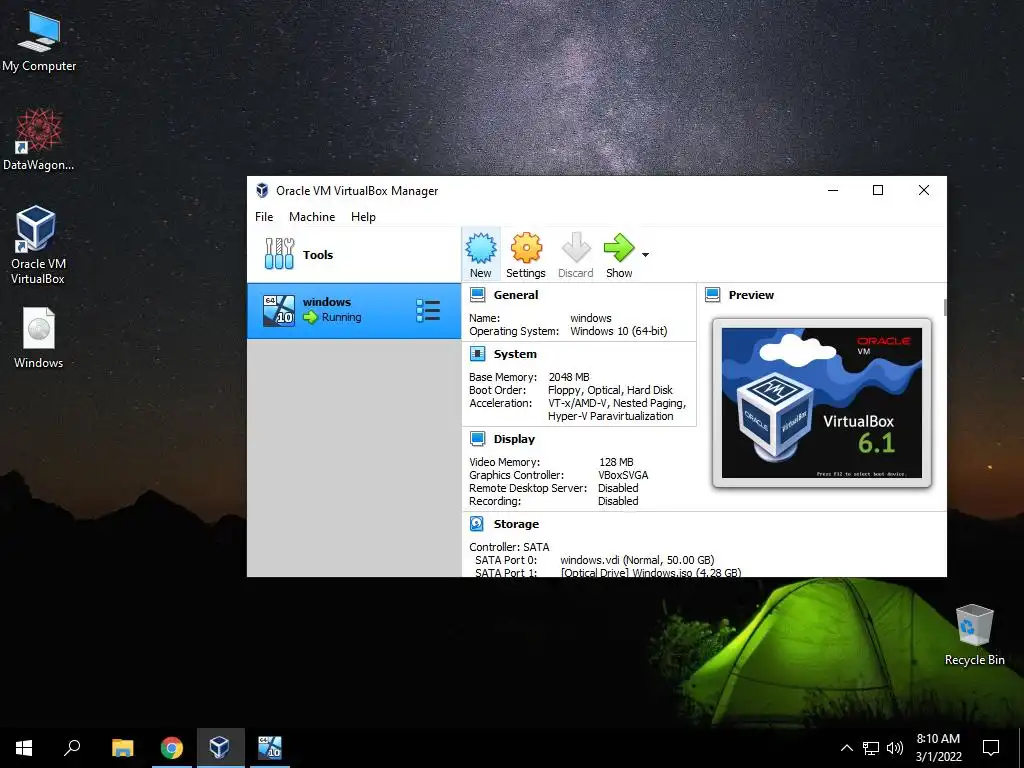Select the Oracle VM VirtualBox desktop shortcut
Image resolution: width=1024 pixels, height=768 pixels.
37,245
